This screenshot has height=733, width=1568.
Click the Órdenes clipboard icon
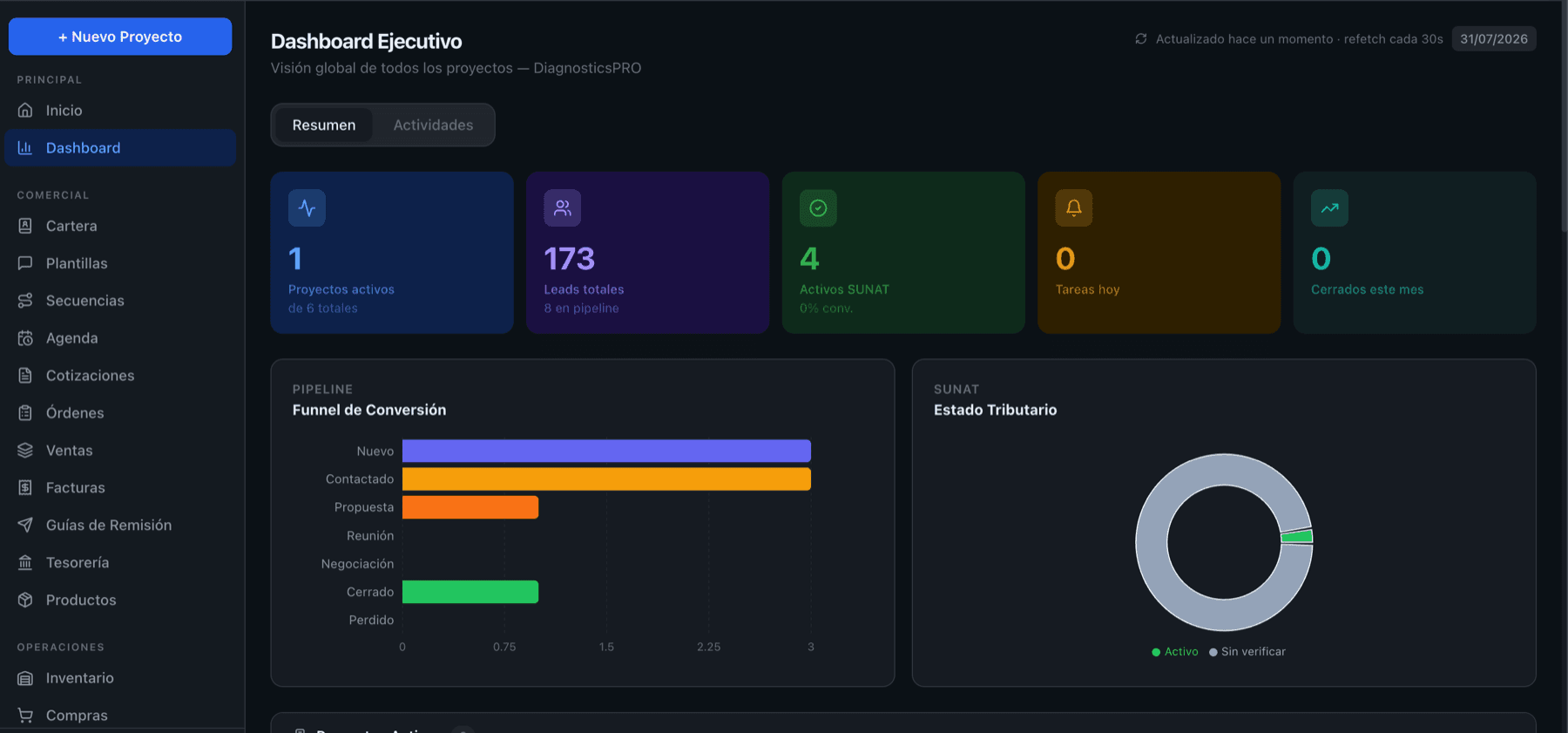click(x=25, y=413)
